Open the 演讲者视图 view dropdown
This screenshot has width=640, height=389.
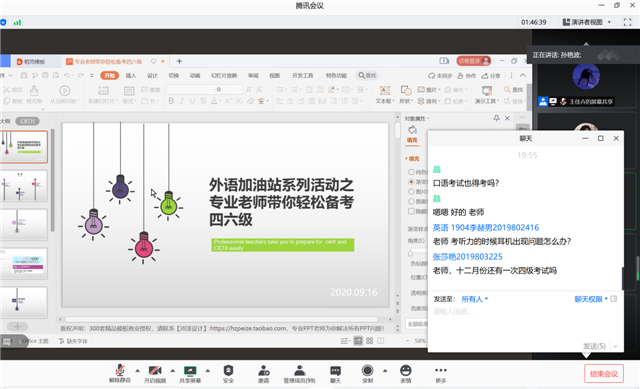click(x=587, y=22)
